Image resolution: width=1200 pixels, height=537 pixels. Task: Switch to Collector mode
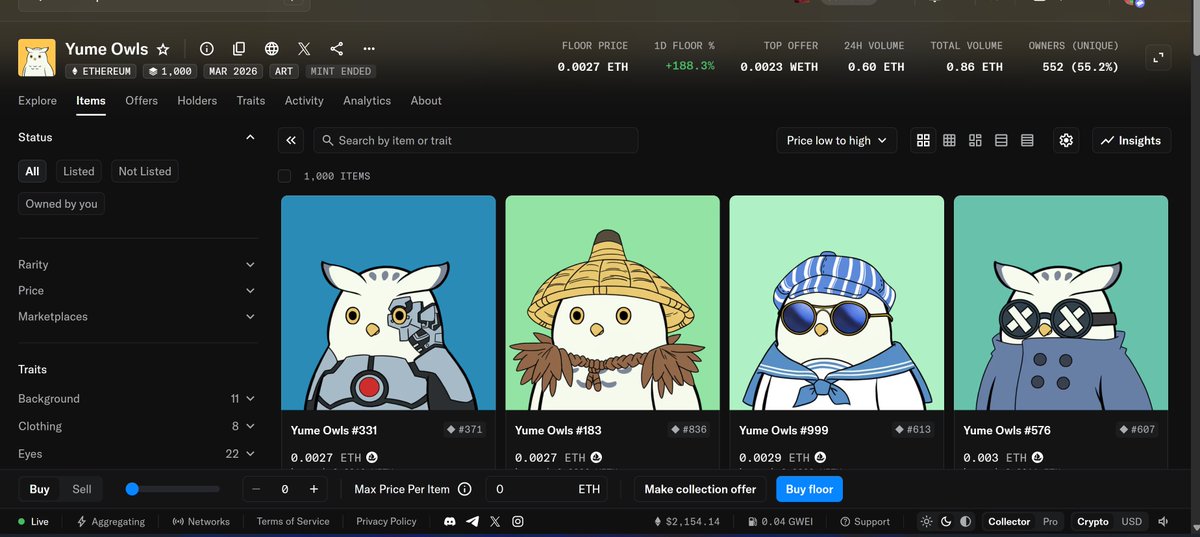pyautogui.click(x=1009, y=522)
